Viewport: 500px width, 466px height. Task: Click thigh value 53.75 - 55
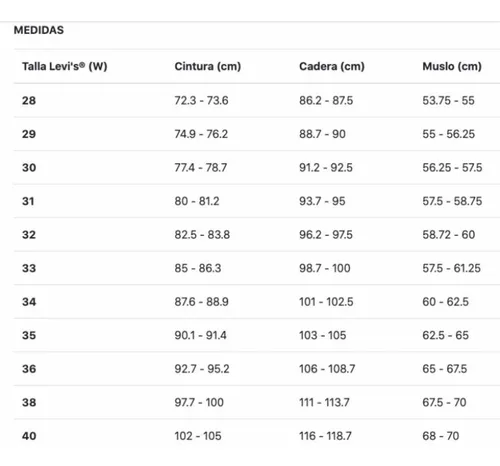448,101
